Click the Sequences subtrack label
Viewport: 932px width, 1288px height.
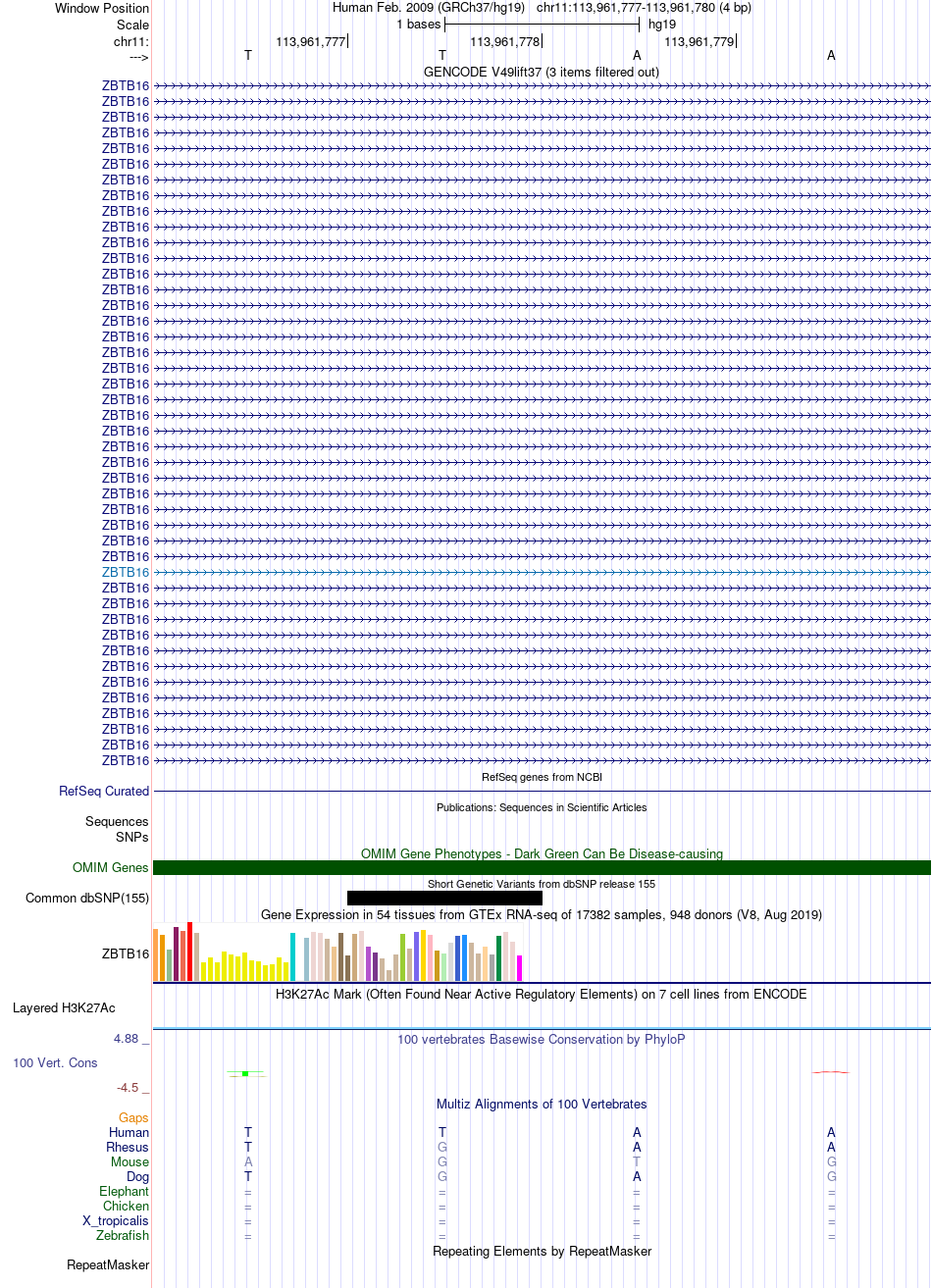click(117, 821)
